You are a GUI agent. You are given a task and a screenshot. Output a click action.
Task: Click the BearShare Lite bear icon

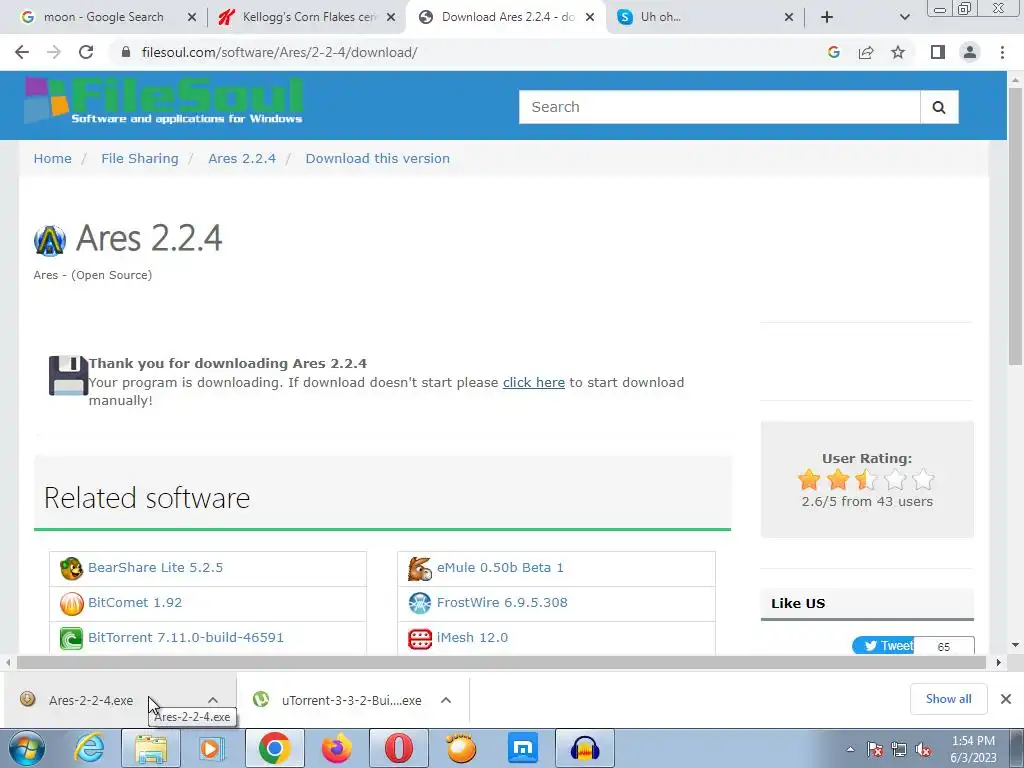coord(71,568)
